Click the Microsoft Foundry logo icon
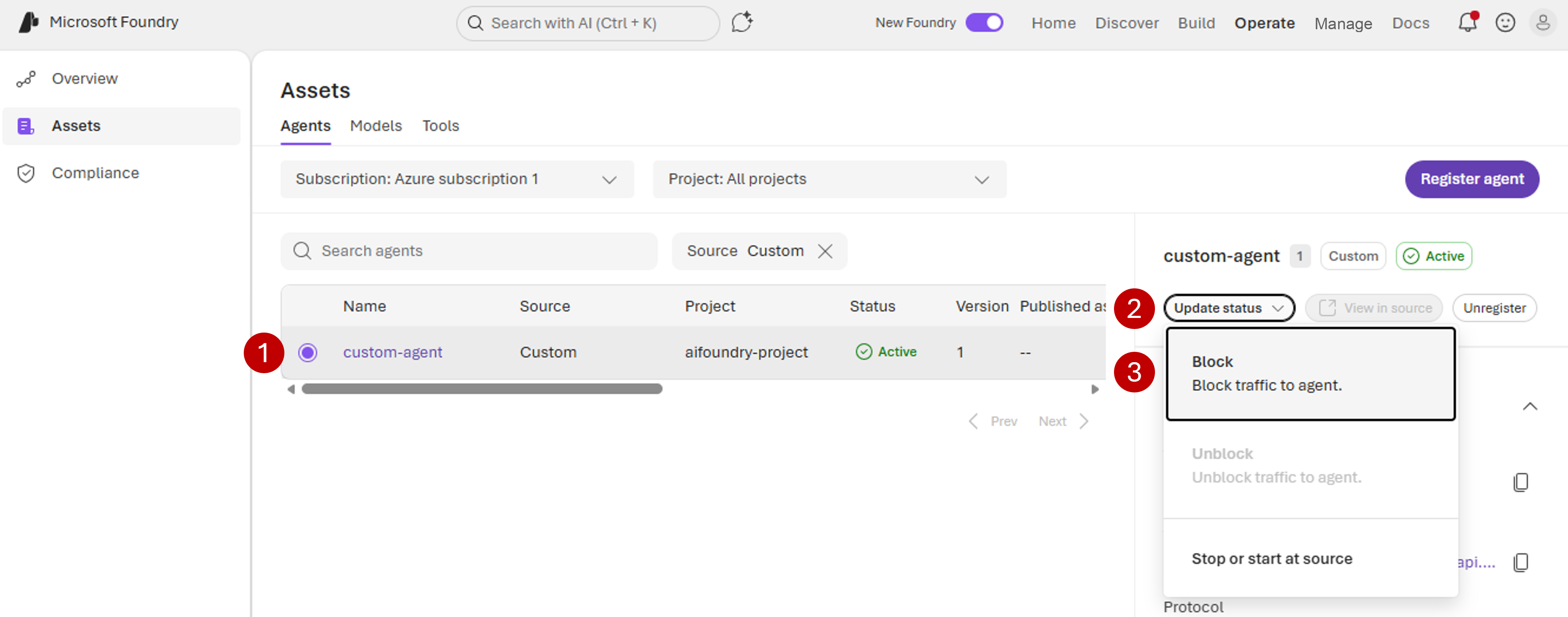 pos(29,22)
